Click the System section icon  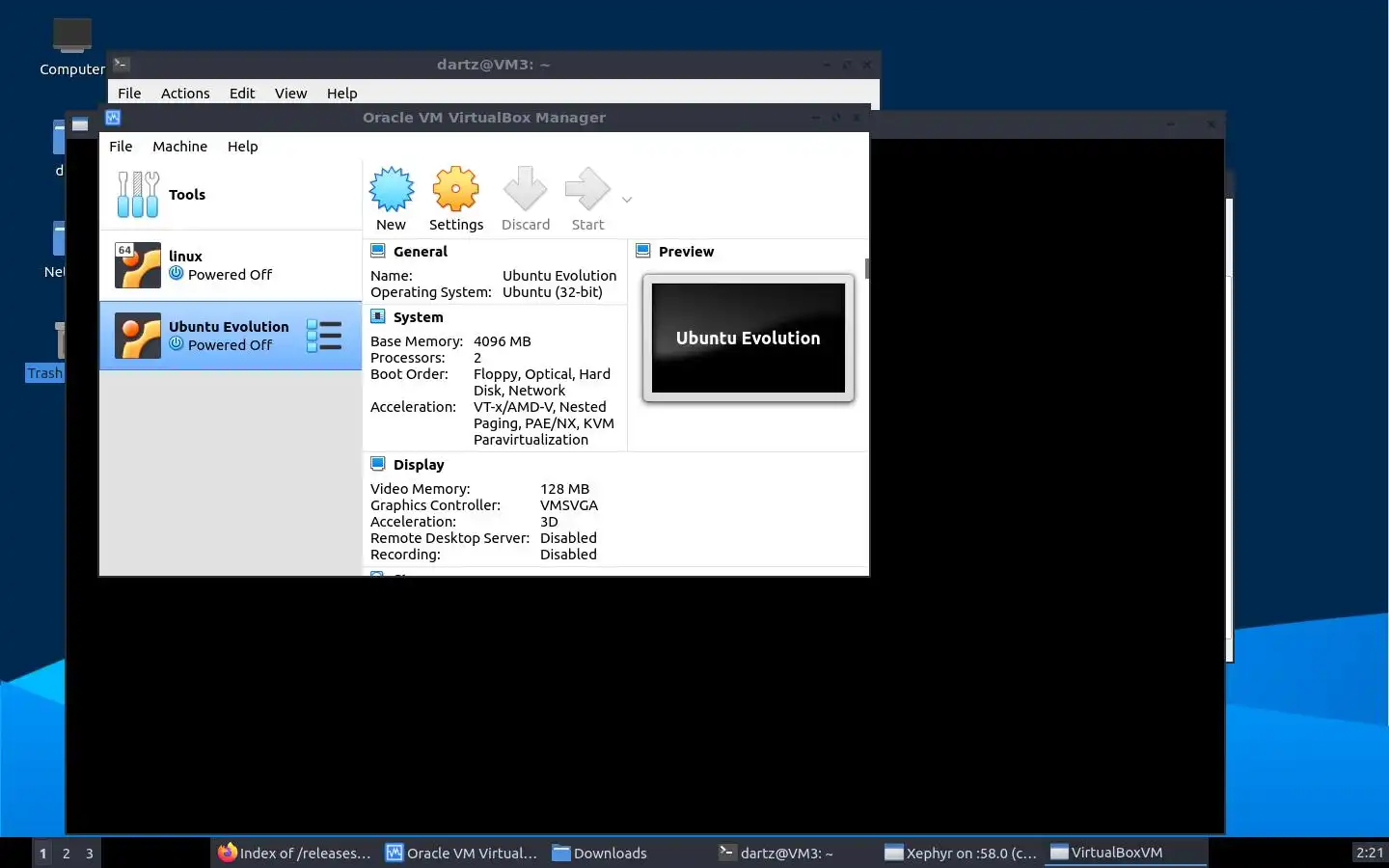click(378, 316)
